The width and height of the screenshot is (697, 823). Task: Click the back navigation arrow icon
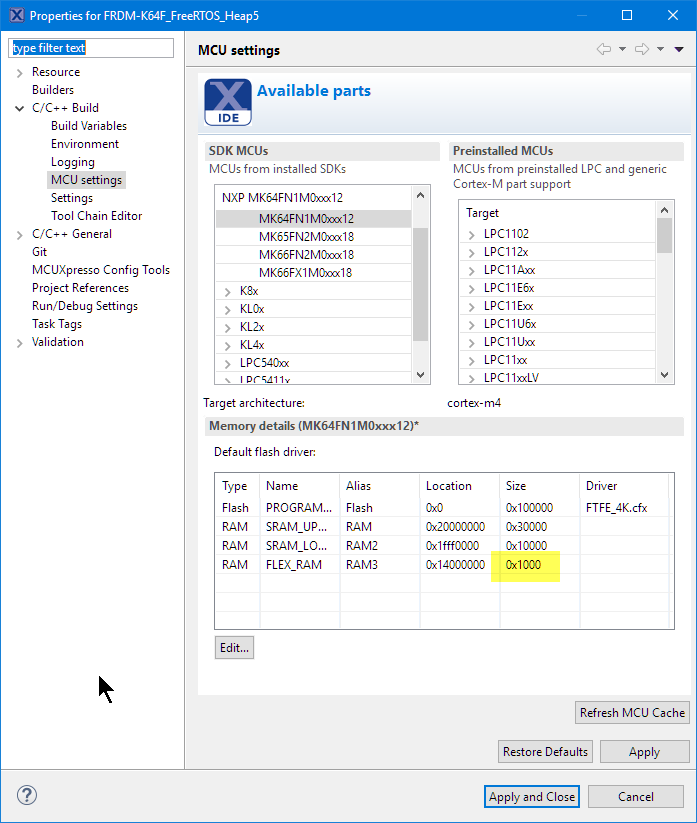[x=604, y=49]
